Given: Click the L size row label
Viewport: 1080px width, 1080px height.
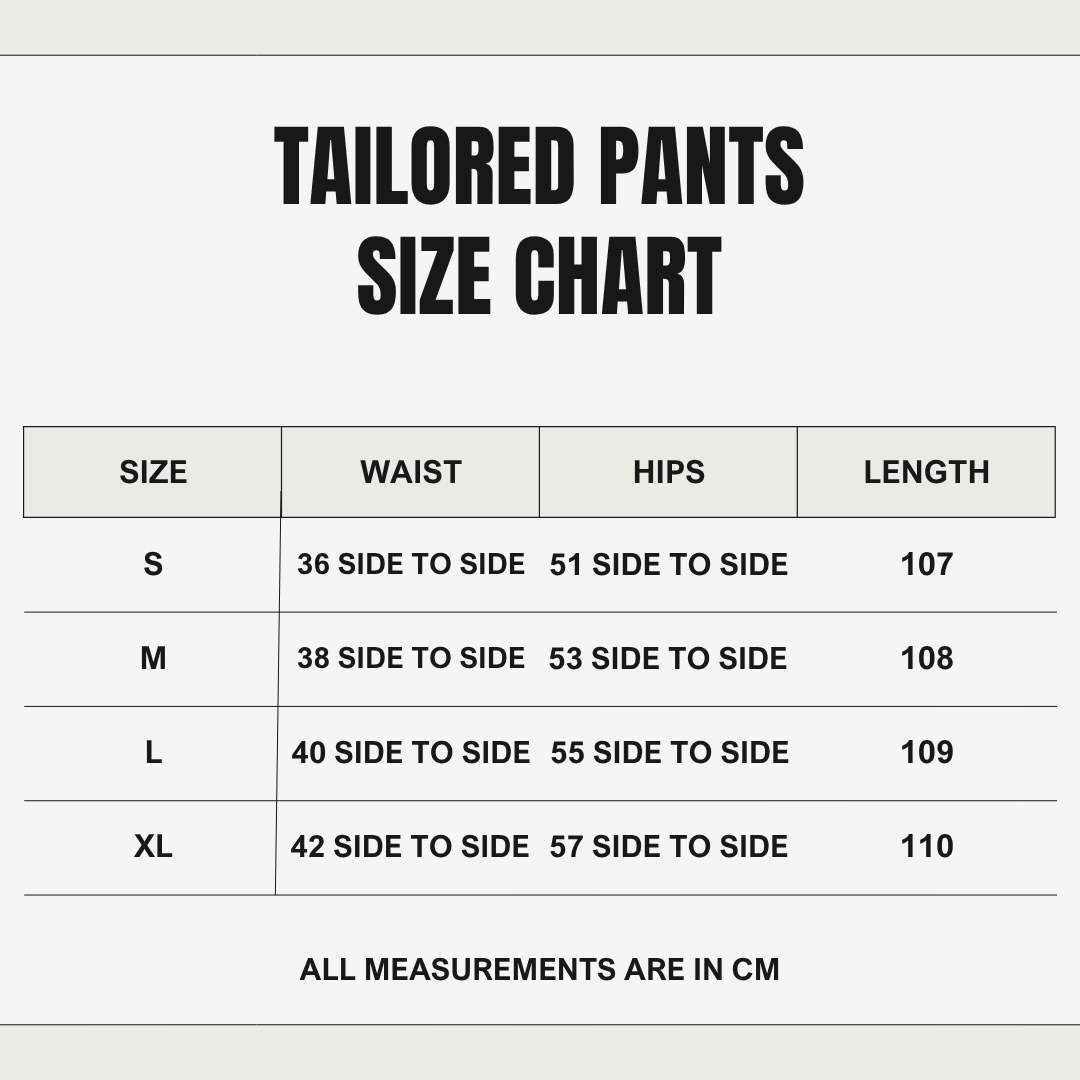Looking at the screenshot, I should pos(153,752).
